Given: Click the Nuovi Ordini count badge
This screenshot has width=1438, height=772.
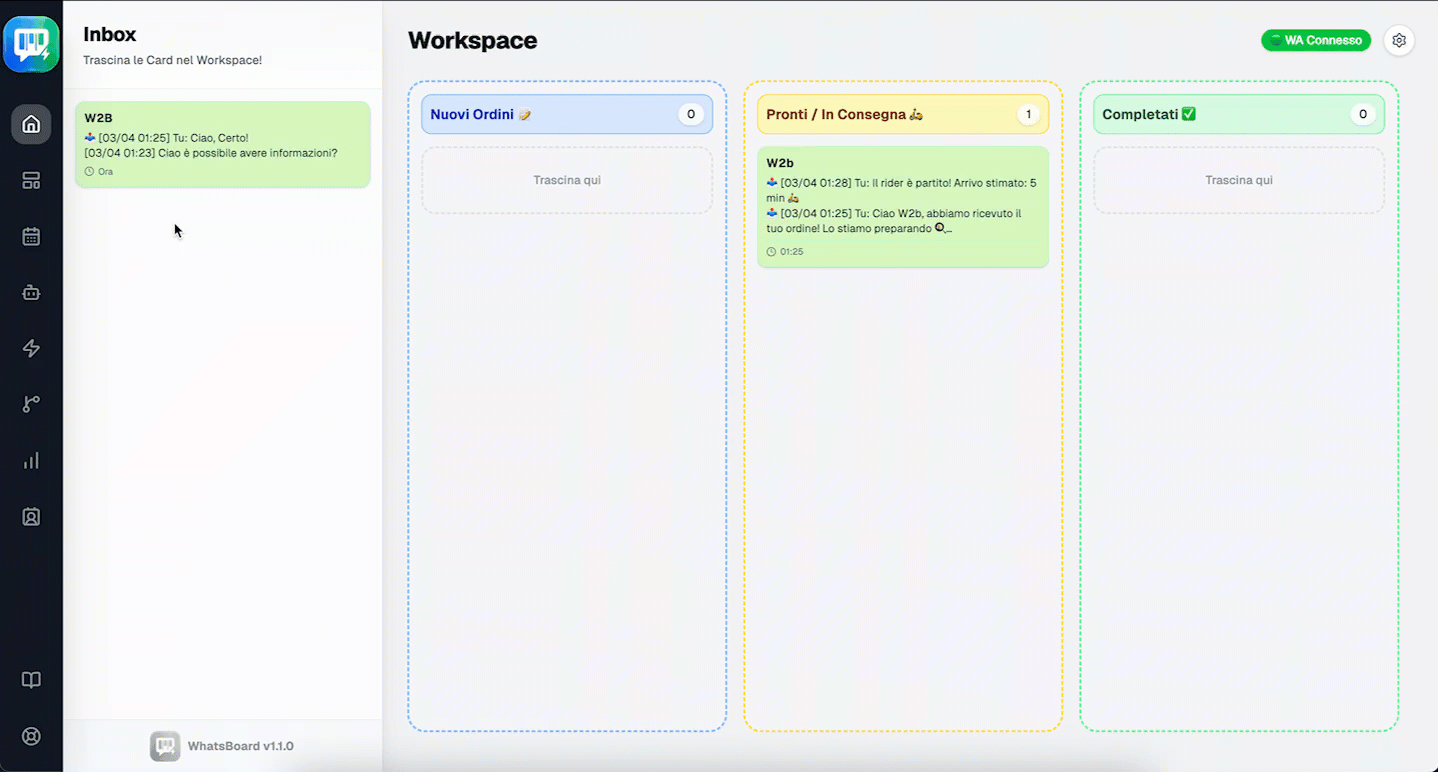Looking at the screenshot, I should coord(691,114).
